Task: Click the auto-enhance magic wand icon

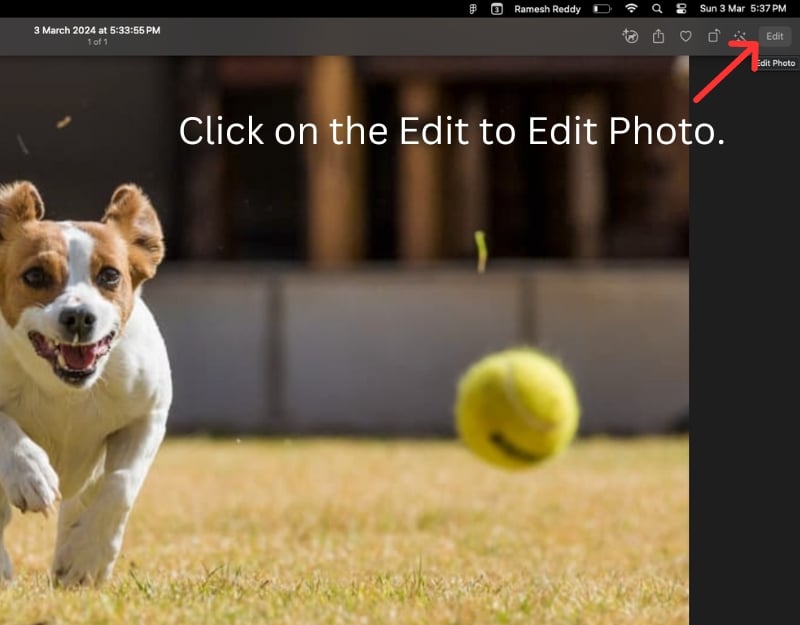Action: point(740,36)
